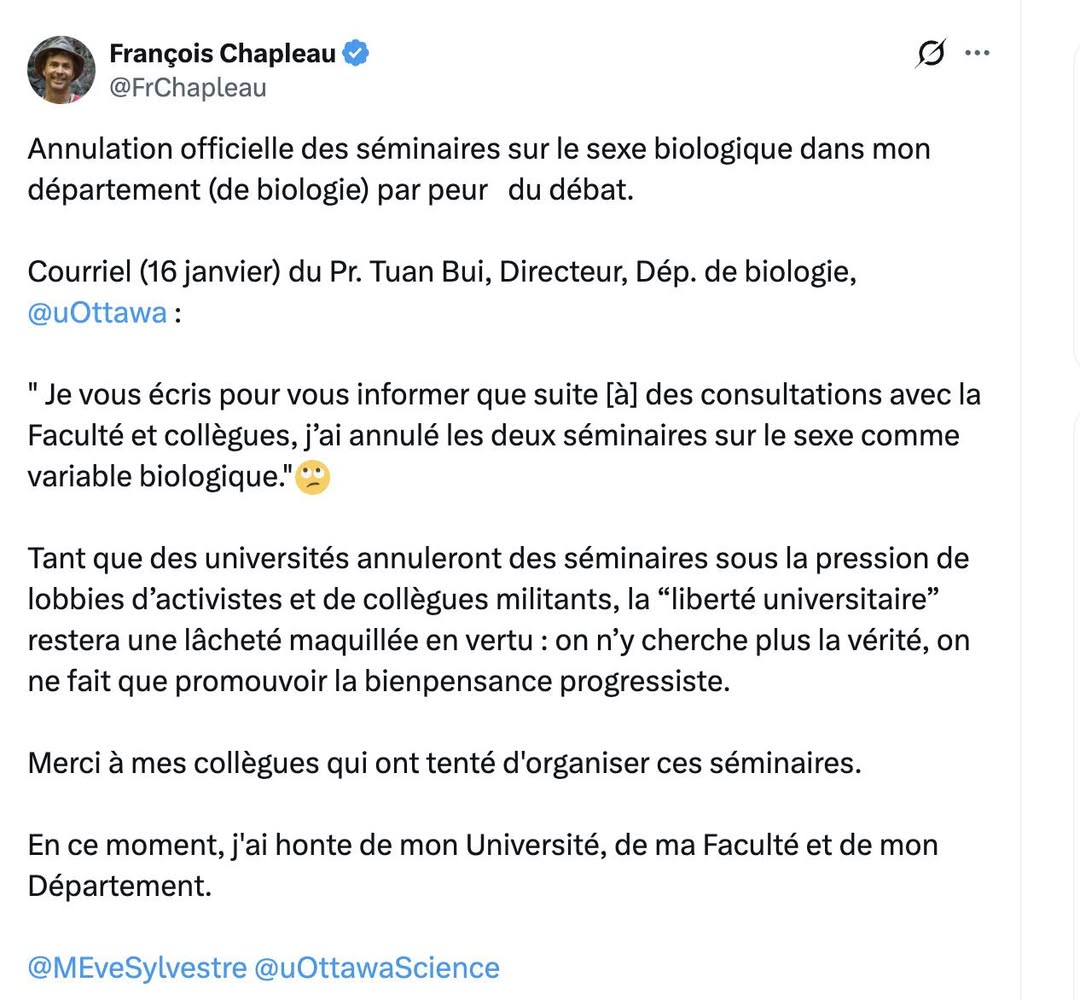
Task: Click the blue verified badge
Action: 356,53
